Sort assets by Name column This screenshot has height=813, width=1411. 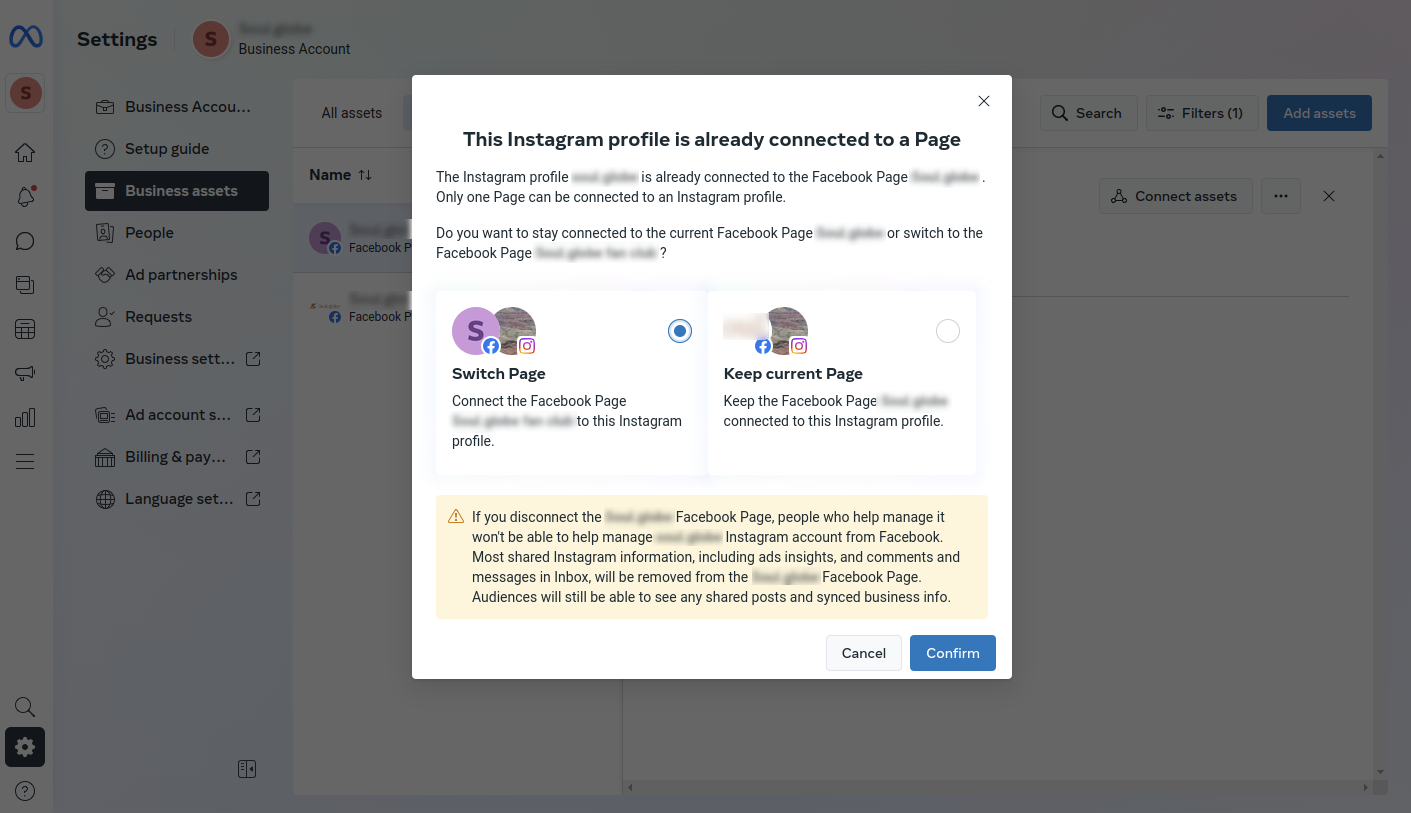340,175
